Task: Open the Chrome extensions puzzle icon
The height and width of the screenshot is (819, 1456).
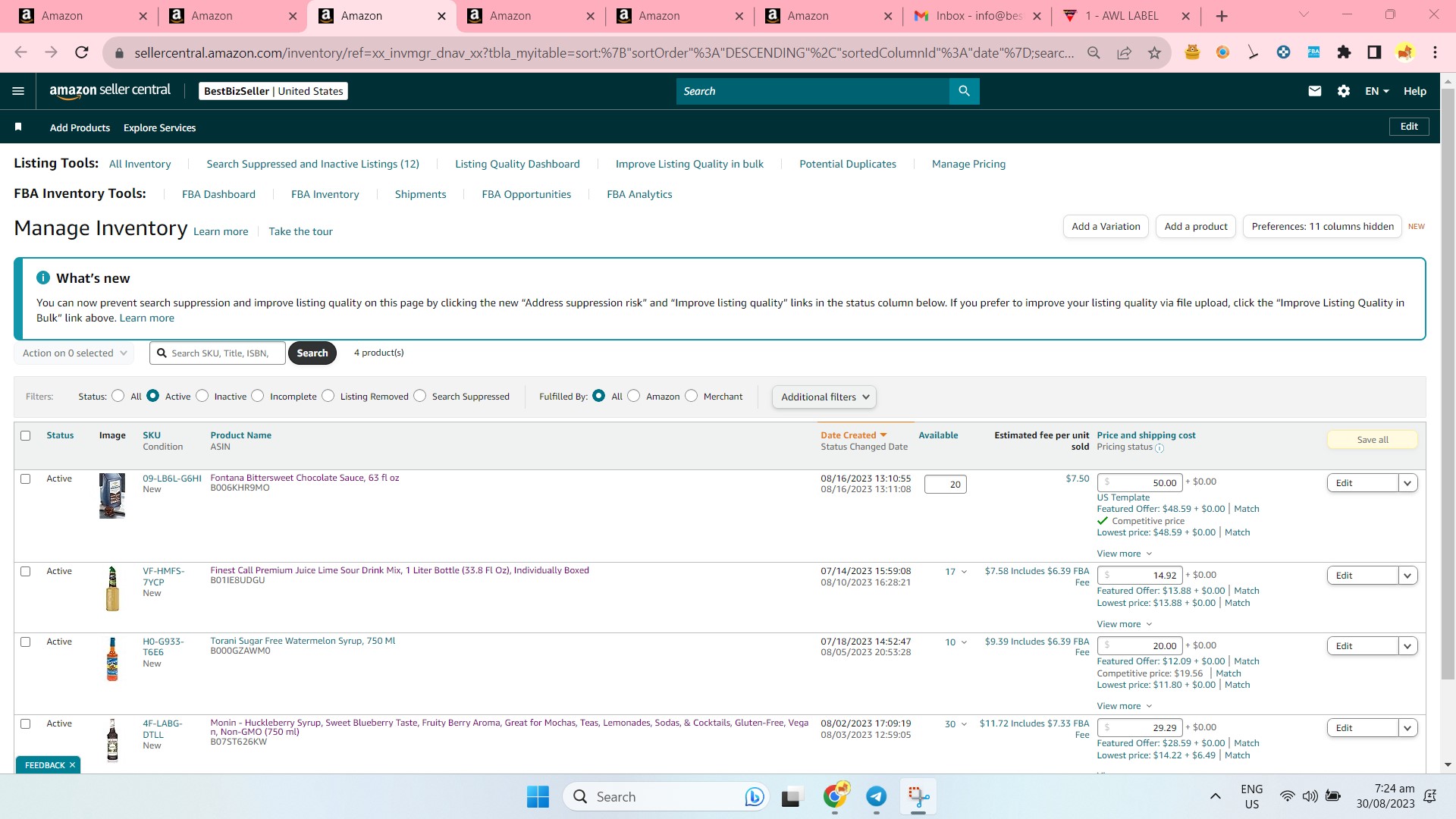Action: point(1344,52)
